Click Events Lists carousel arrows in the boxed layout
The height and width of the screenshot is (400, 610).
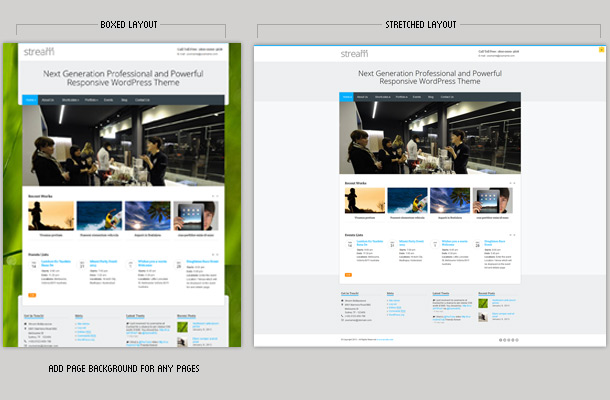click(214, 256)
